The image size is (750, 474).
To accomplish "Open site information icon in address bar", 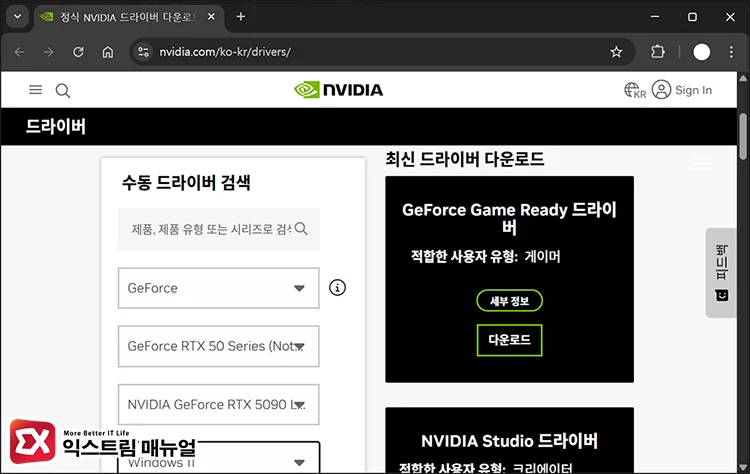I will pyautogui.click(x=143, y=52).
